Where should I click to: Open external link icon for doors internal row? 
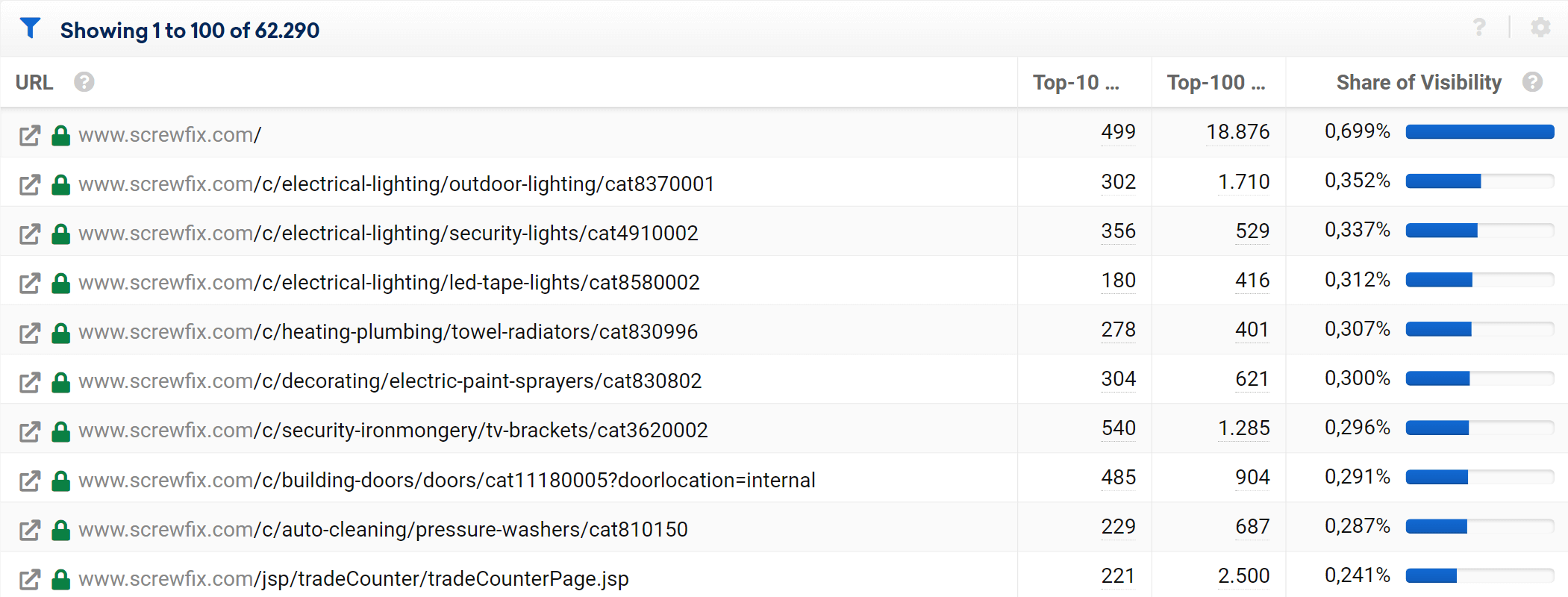click(x=30, y=481)
